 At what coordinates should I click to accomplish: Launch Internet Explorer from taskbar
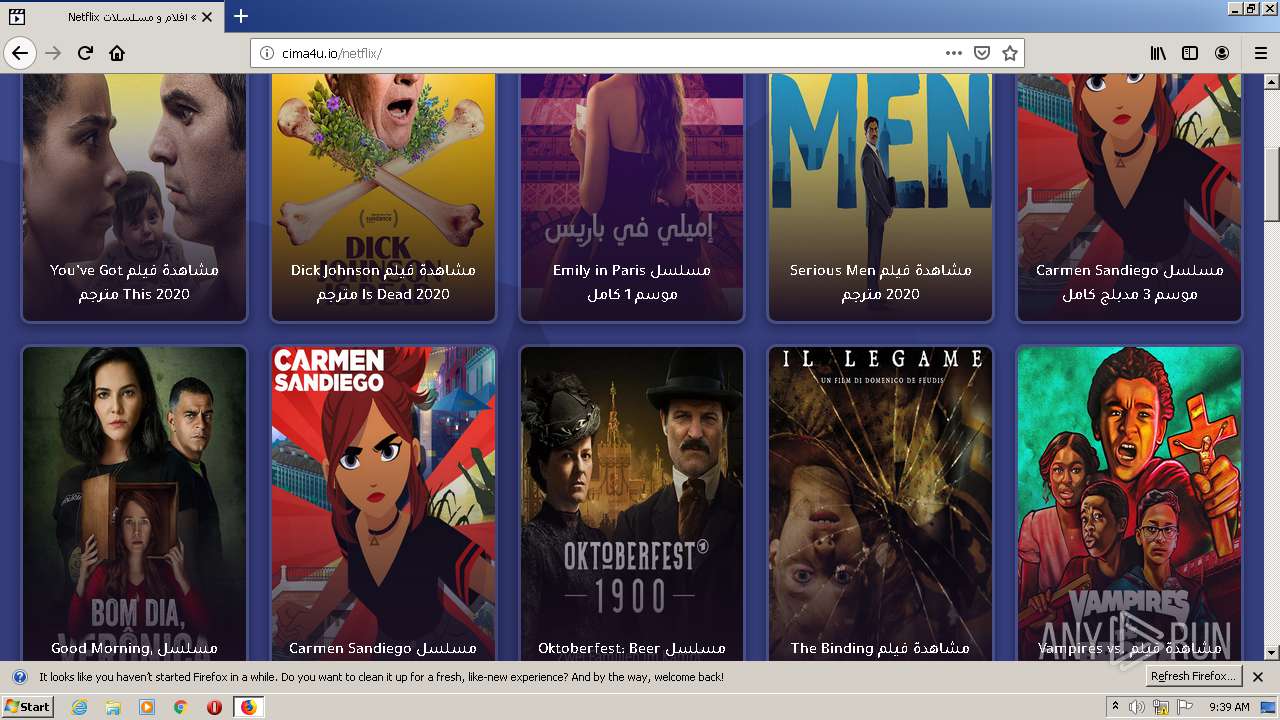click(x=80, y=707)
